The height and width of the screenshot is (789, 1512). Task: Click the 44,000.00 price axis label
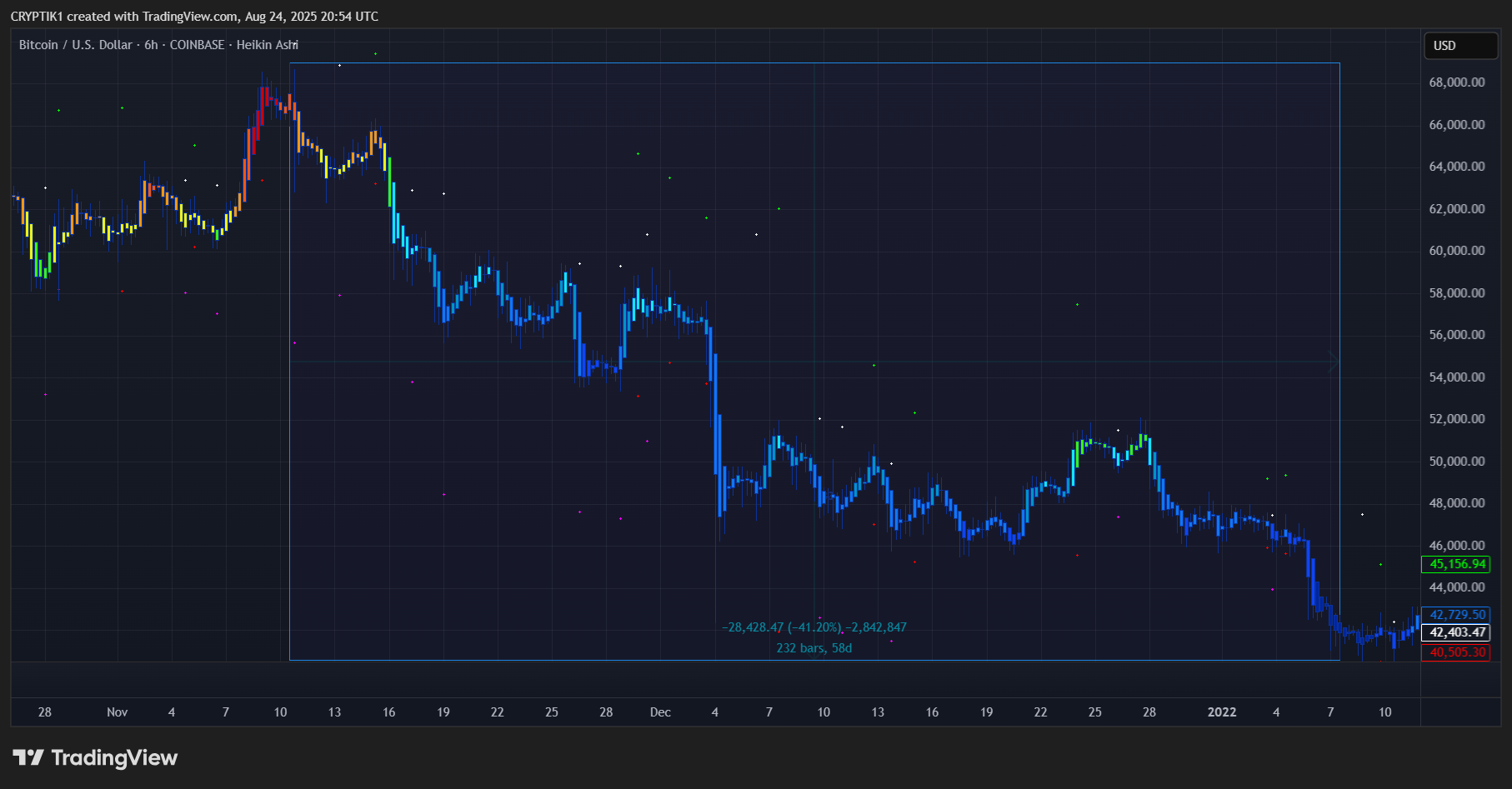pyautogui.click(x=1457, y=587)
